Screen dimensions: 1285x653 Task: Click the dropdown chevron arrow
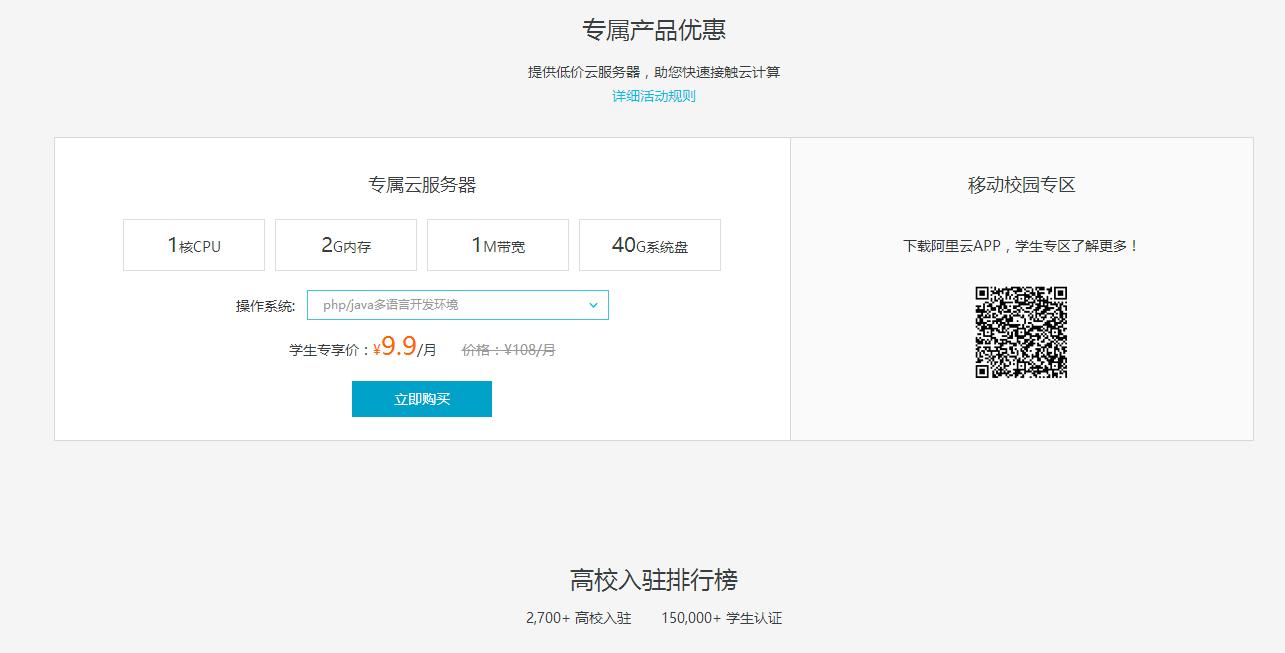tap(594, 305)
